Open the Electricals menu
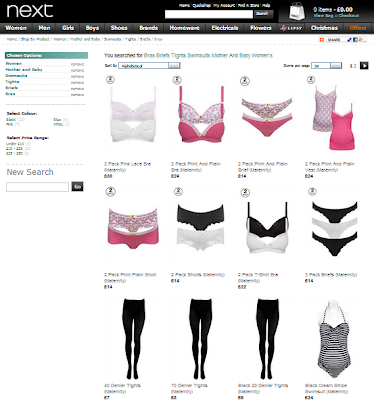This screenshot has height=400, width=374. 225,28
